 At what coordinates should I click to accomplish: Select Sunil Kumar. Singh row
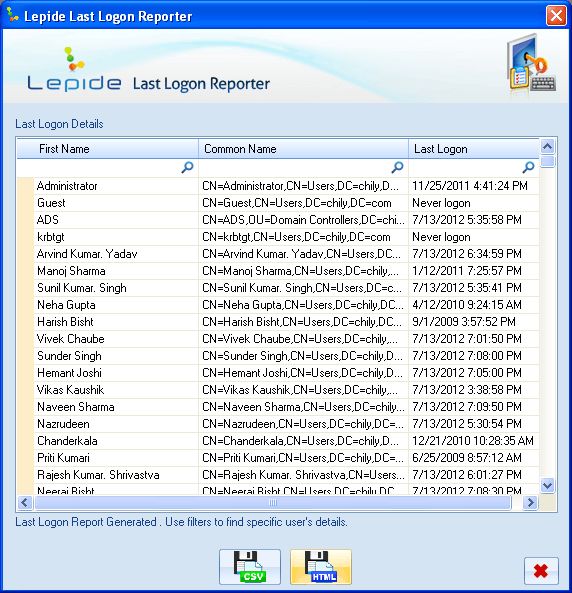tap(278, 288)
